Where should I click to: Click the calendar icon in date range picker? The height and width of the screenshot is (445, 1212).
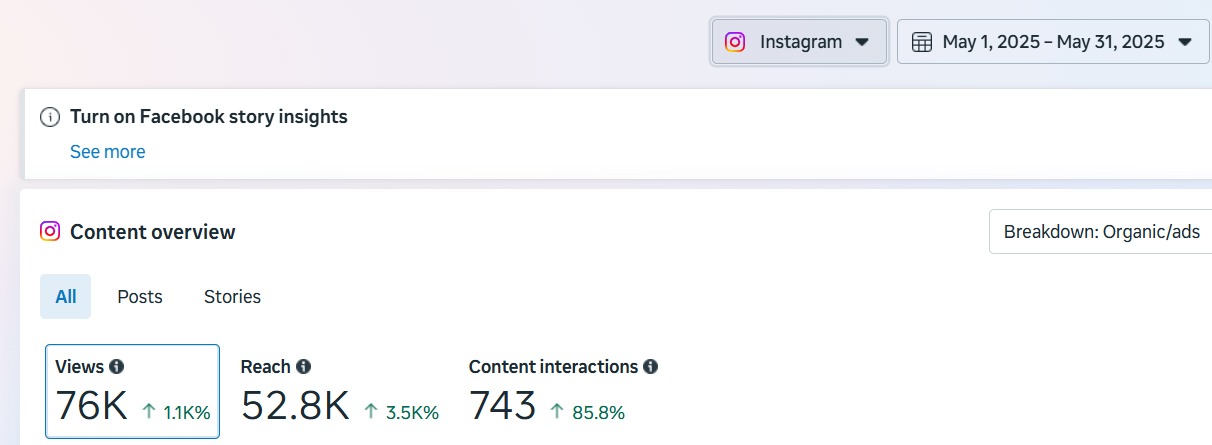tap(923, 42)
